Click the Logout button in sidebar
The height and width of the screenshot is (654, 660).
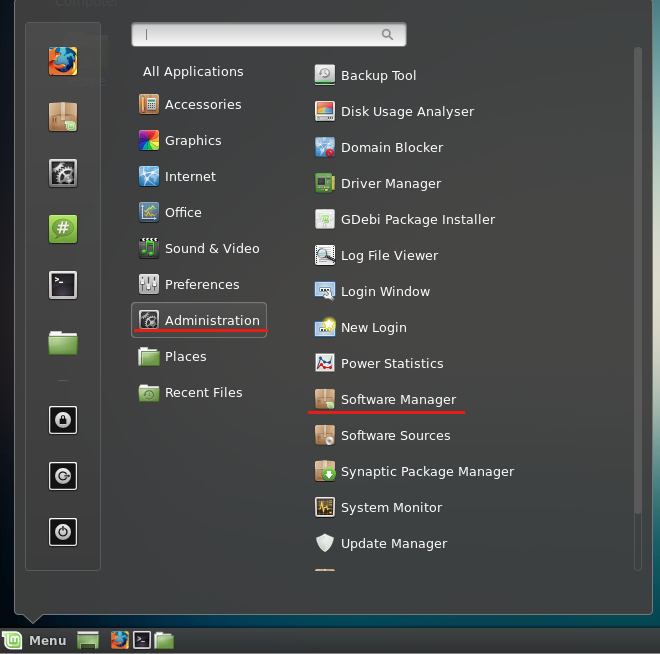(63, 476)
